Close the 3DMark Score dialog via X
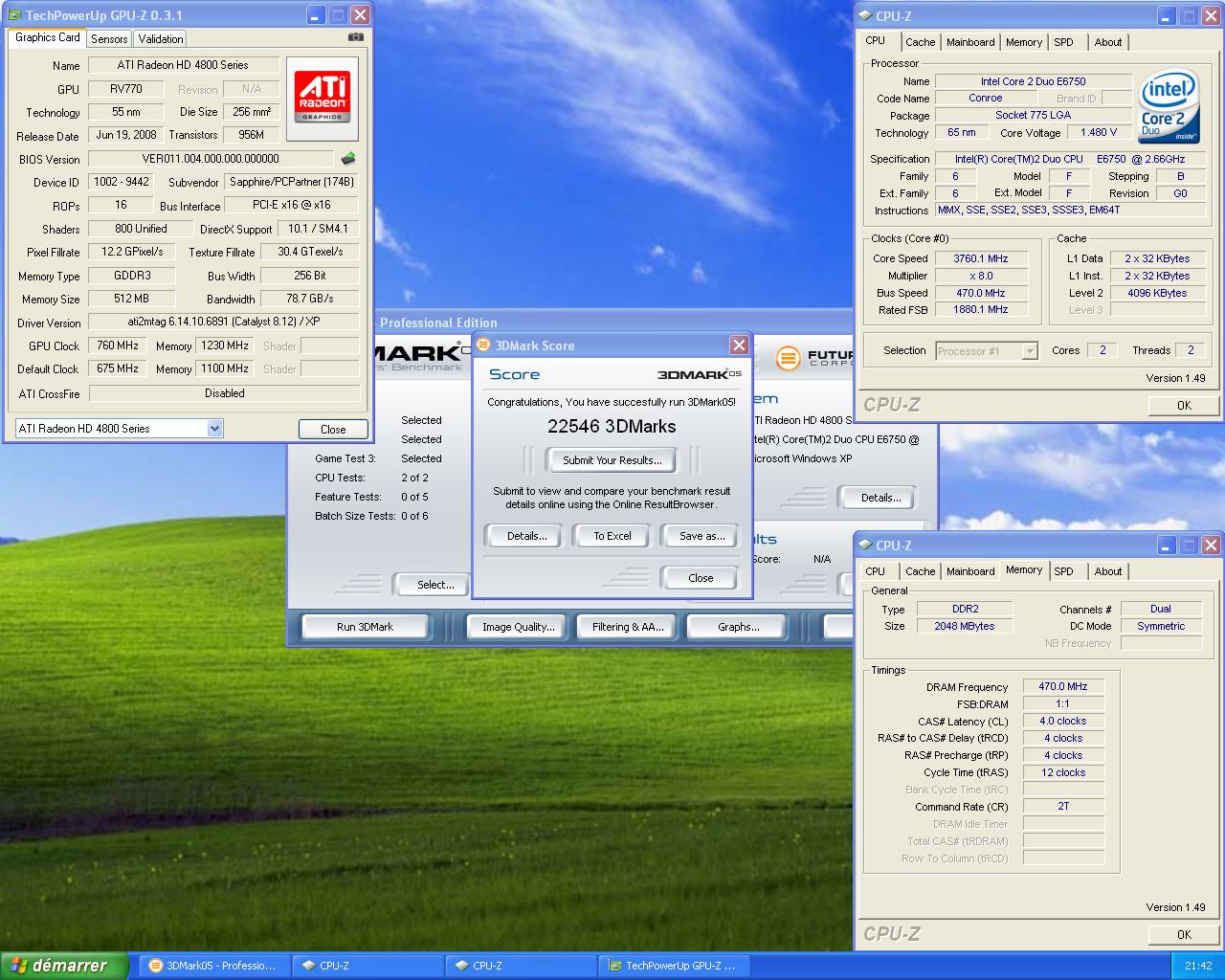The width and height of the screenshot is (1225, 980). click(x=739, y=345)
